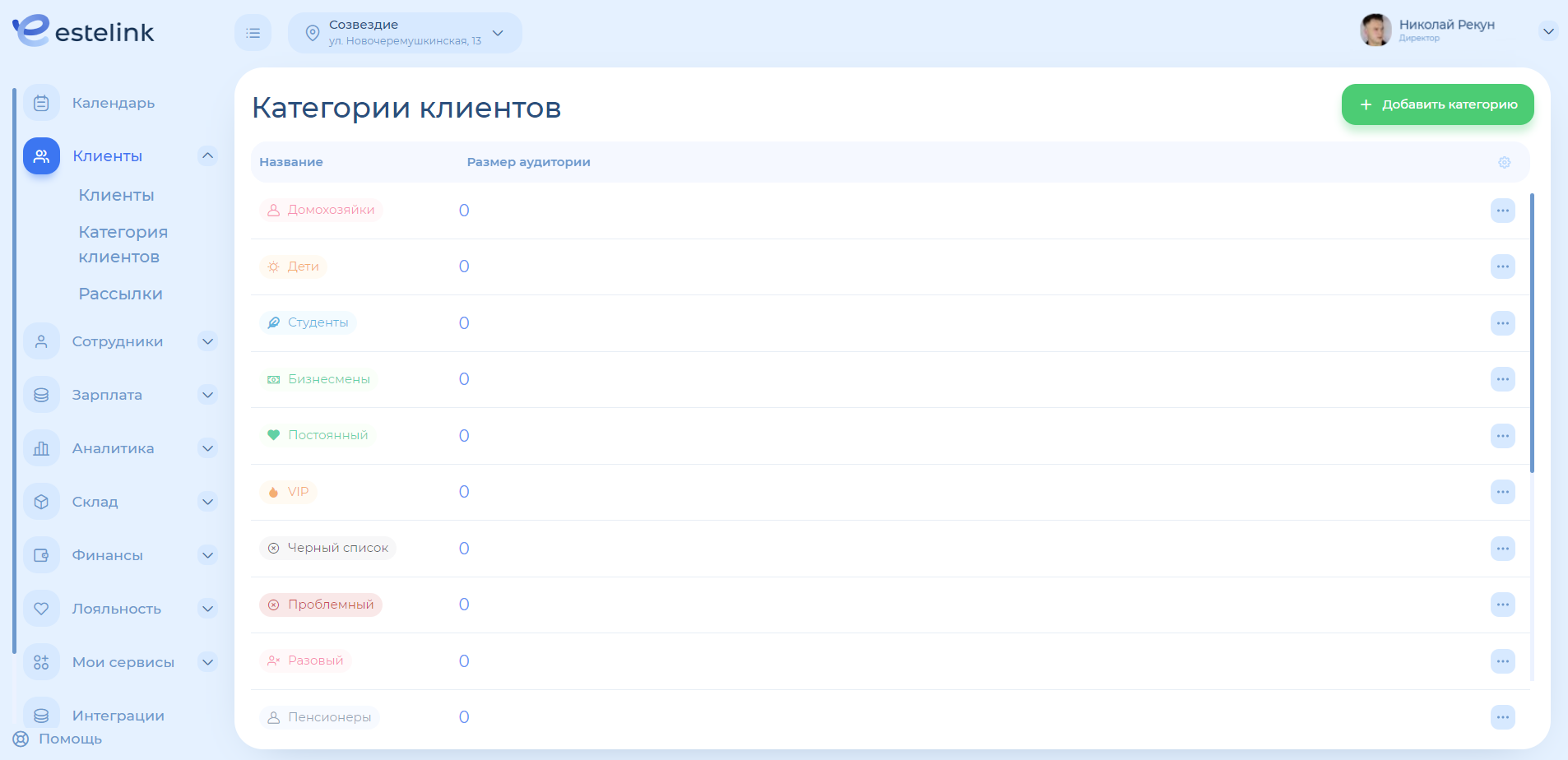Expand the Сотрудники sidebar section
This screenshot has height=760, width=1568.
coord(208,341)
